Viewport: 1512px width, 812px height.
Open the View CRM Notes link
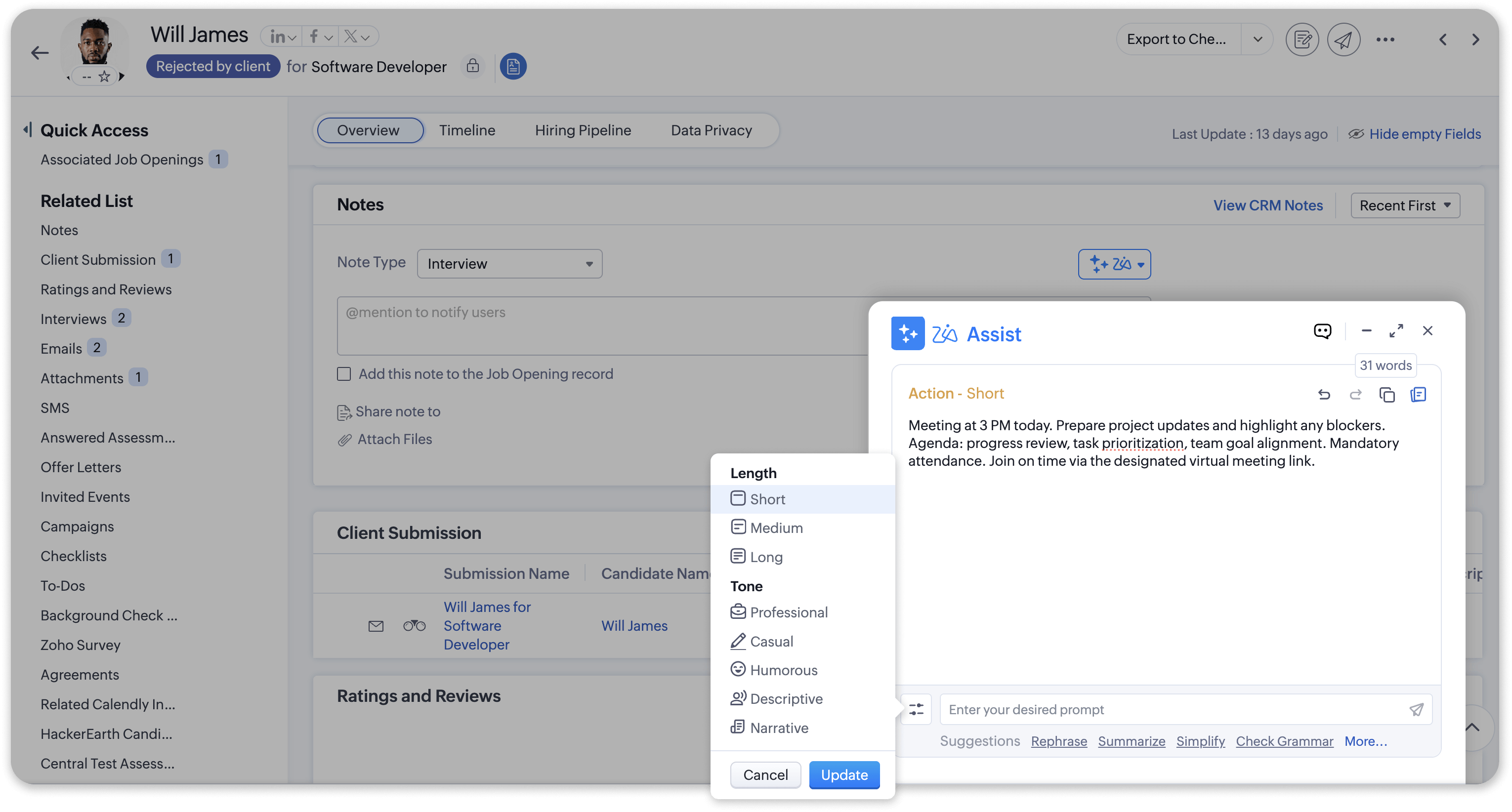[x=1268, y=205]
